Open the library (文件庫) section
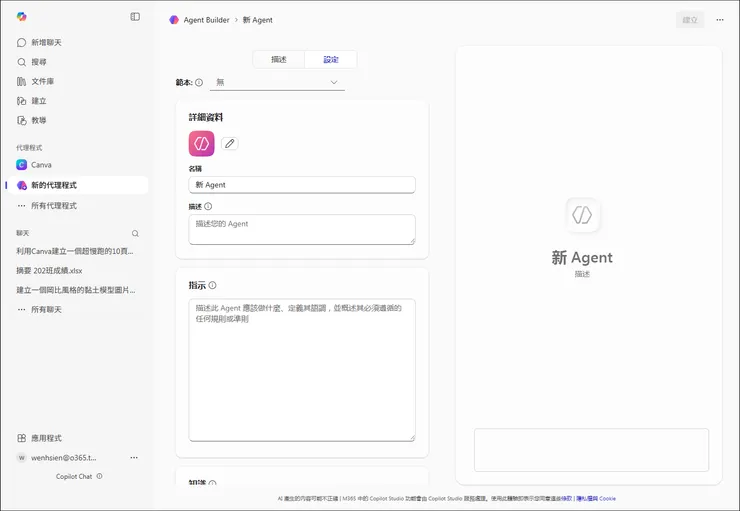The width and height of the screenshot is (740, 511). [x=35, y=81]
